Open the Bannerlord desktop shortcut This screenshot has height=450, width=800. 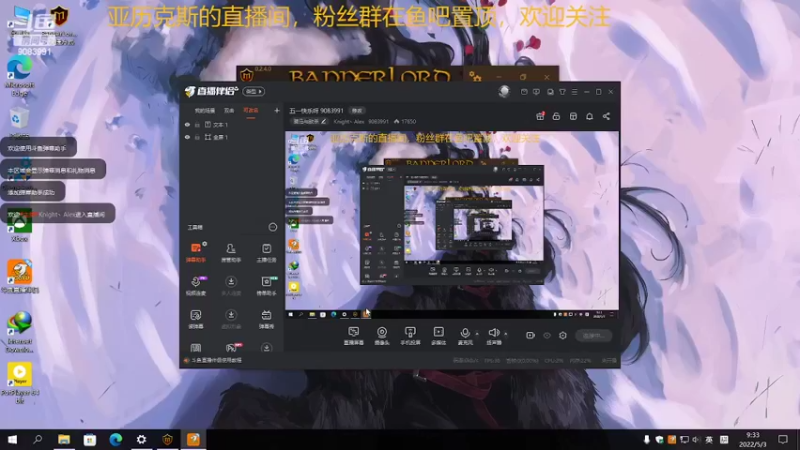59,24
